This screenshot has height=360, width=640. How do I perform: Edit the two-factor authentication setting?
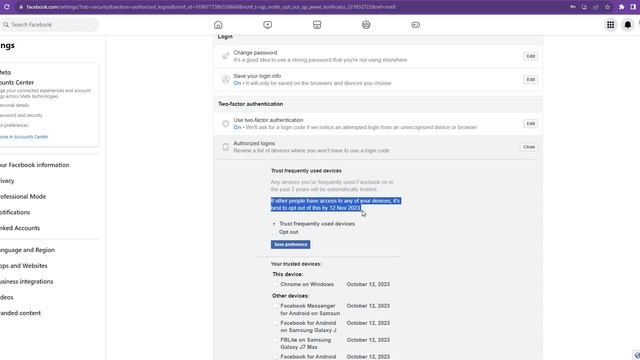530,123
